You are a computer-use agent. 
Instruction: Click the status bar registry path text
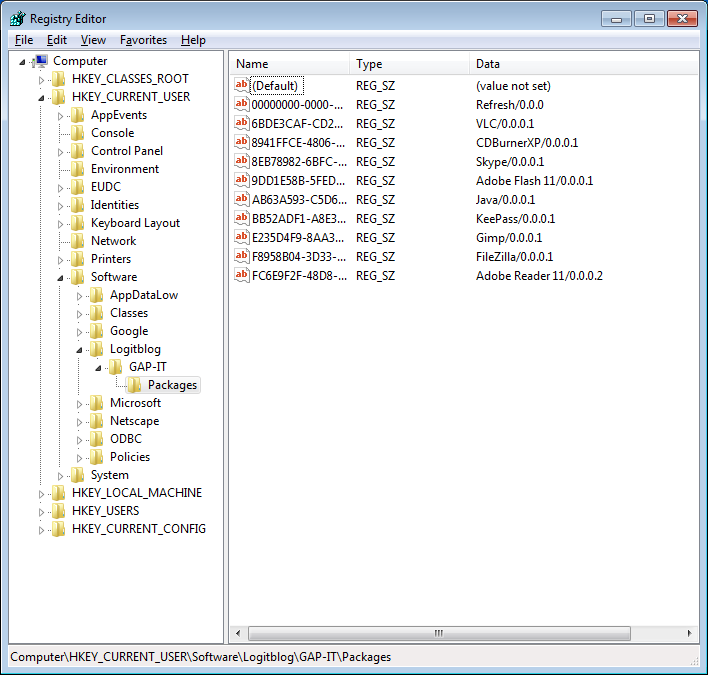(200, 657)
